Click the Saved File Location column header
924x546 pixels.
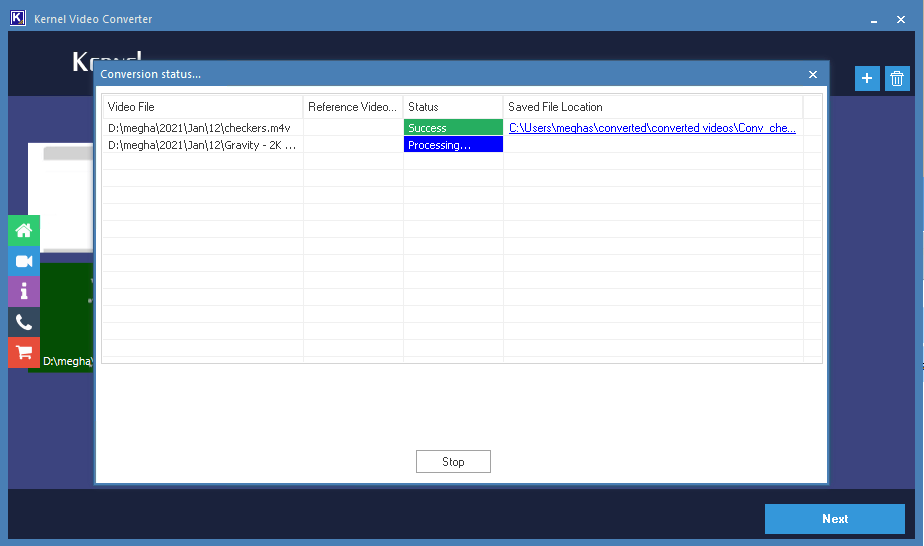point(653,107)
